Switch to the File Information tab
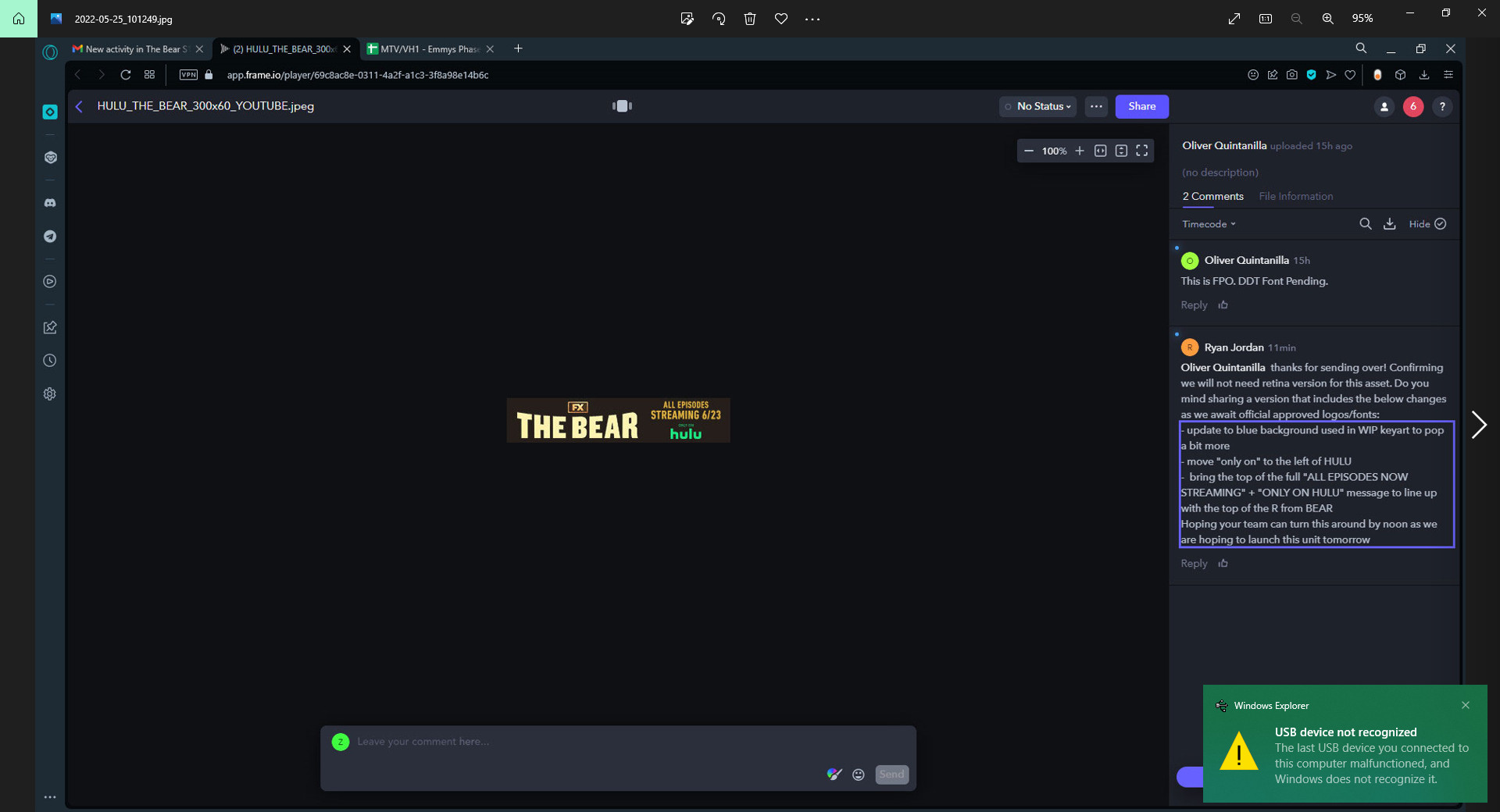Viewport: 1500px width, 812px height. pos(1295,196)
